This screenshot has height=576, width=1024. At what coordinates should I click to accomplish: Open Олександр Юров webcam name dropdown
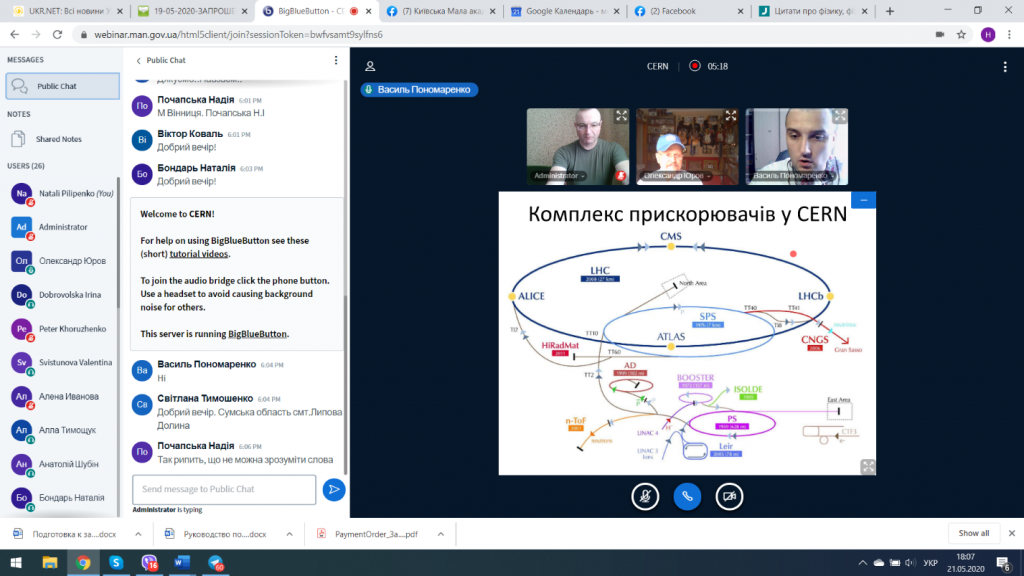tap(676, 176)
